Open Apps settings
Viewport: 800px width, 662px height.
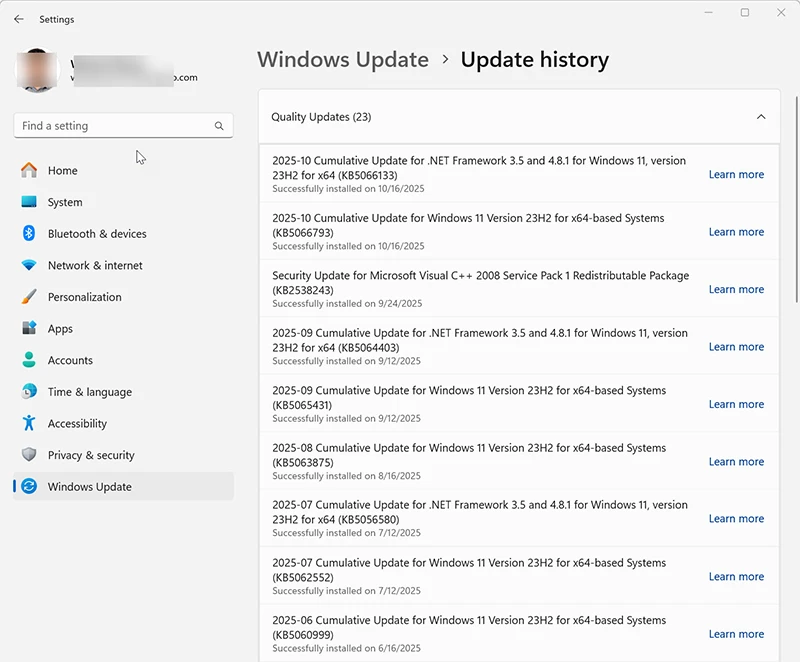coord(60,328)
